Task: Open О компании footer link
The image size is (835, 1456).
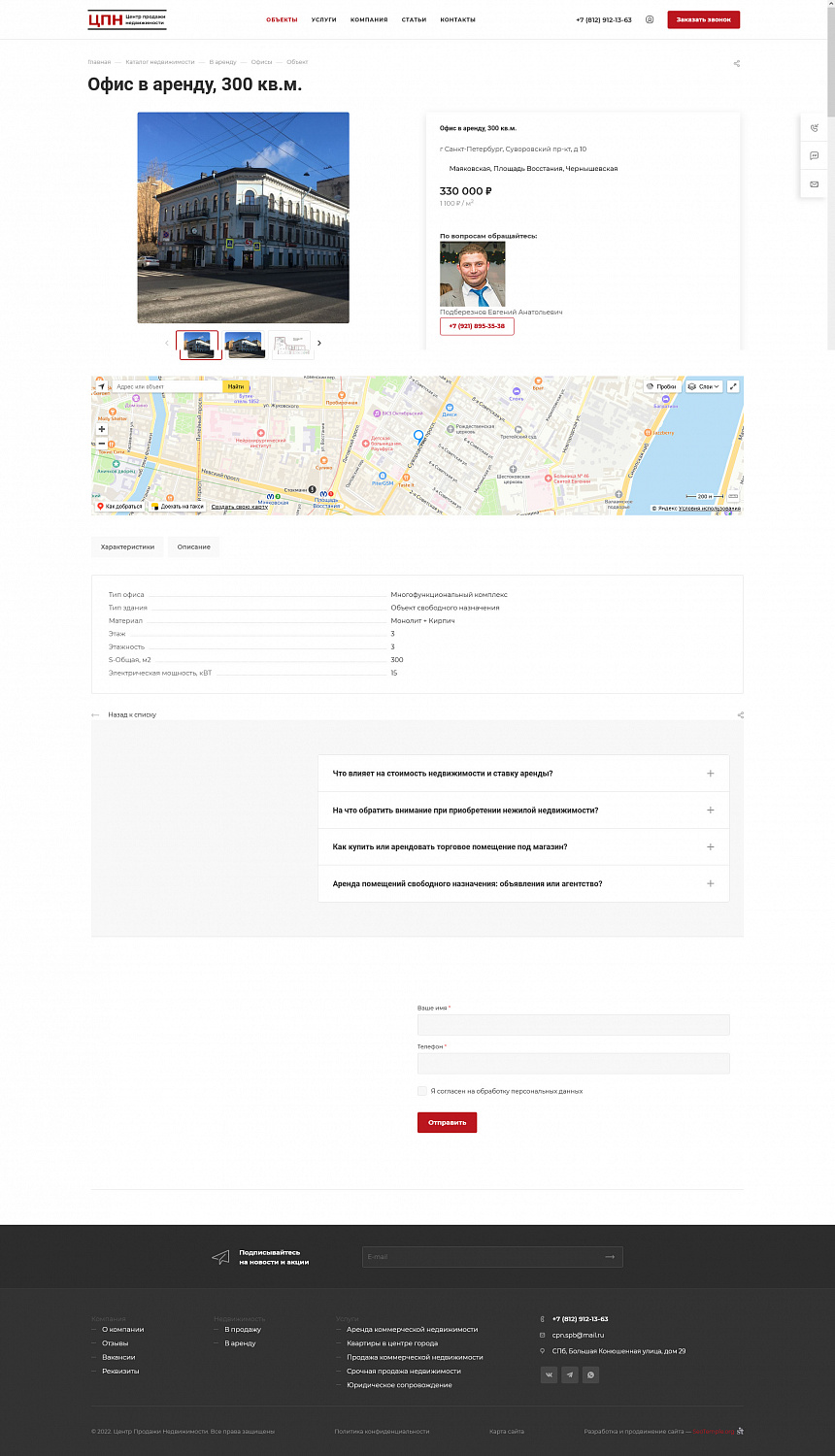Action: [122, 1330]
